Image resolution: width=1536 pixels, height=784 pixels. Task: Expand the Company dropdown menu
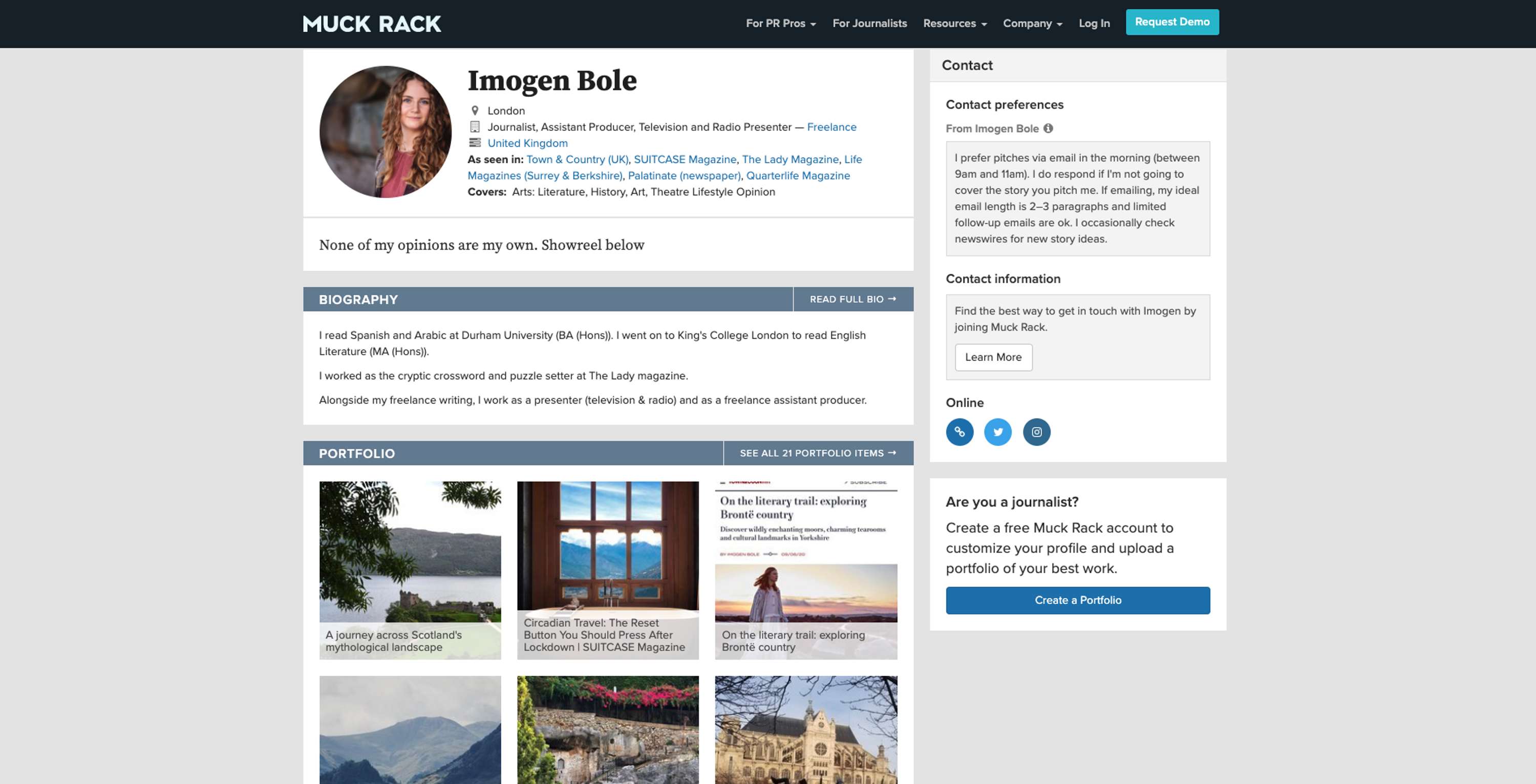[1032, 23]
